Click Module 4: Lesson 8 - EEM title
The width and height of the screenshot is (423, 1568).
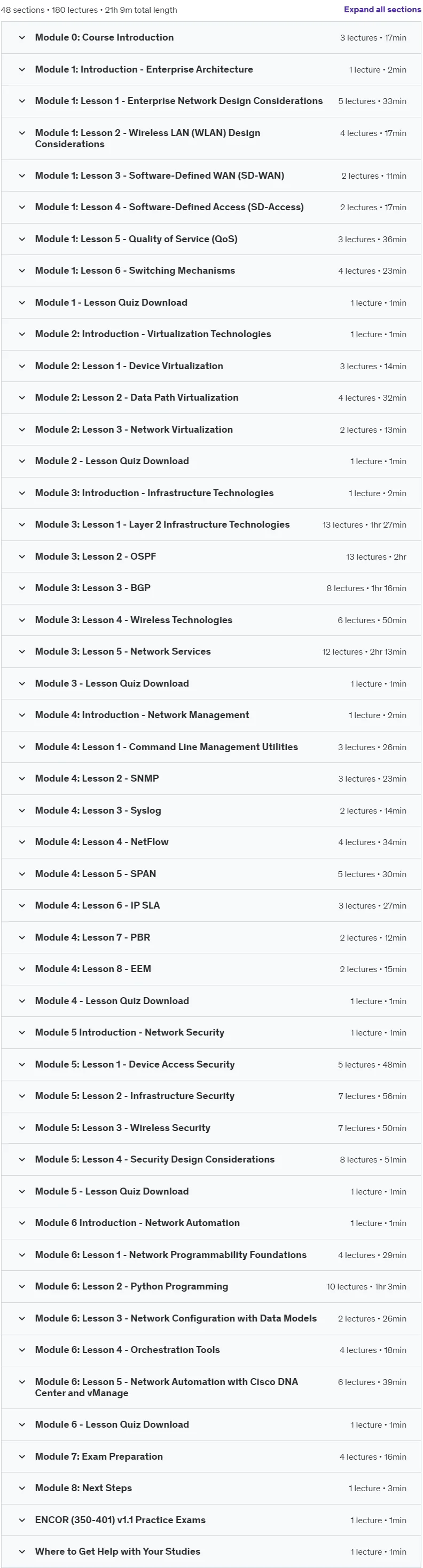tap(92, 969)
